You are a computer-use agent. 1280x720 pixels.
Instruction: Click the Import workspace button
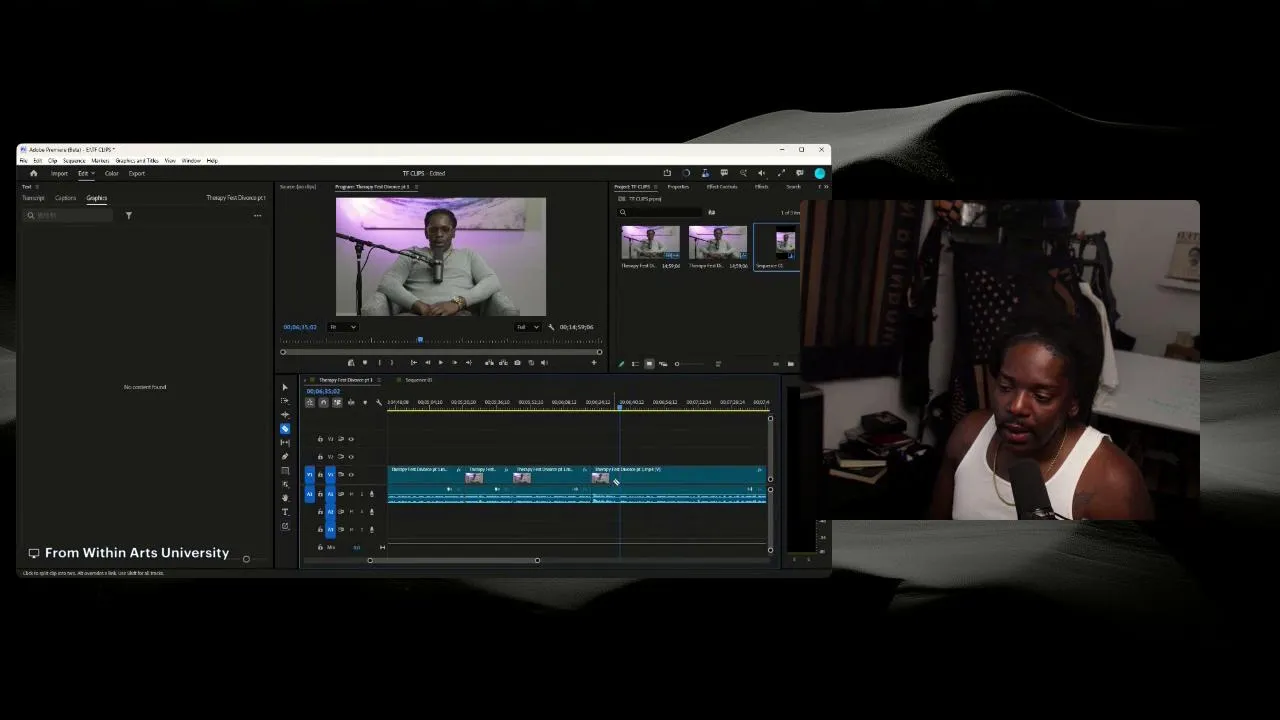point(59,174)
